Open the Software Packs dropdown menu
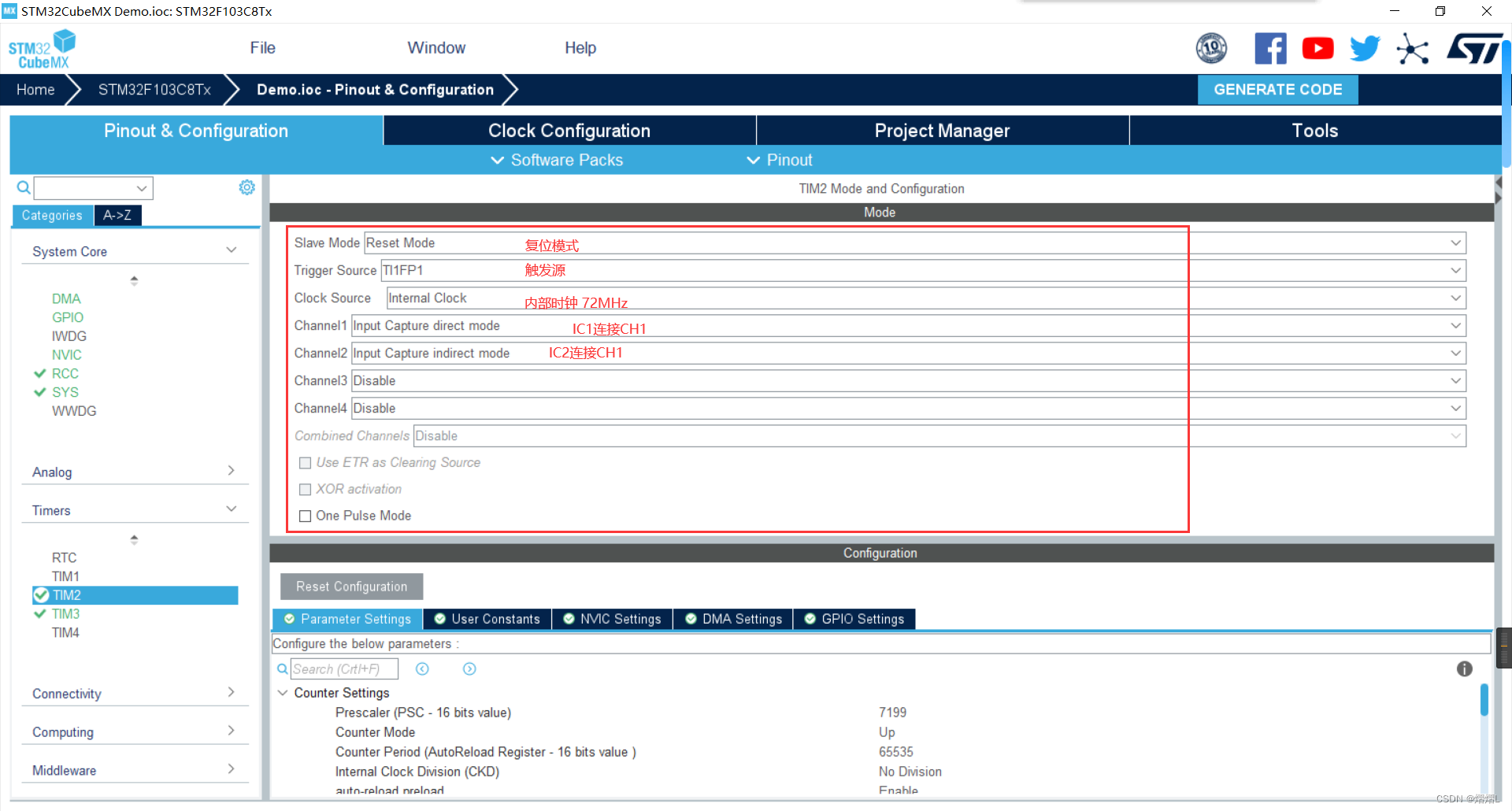Viewport: 1512px width, 811px height. point(557,160)
